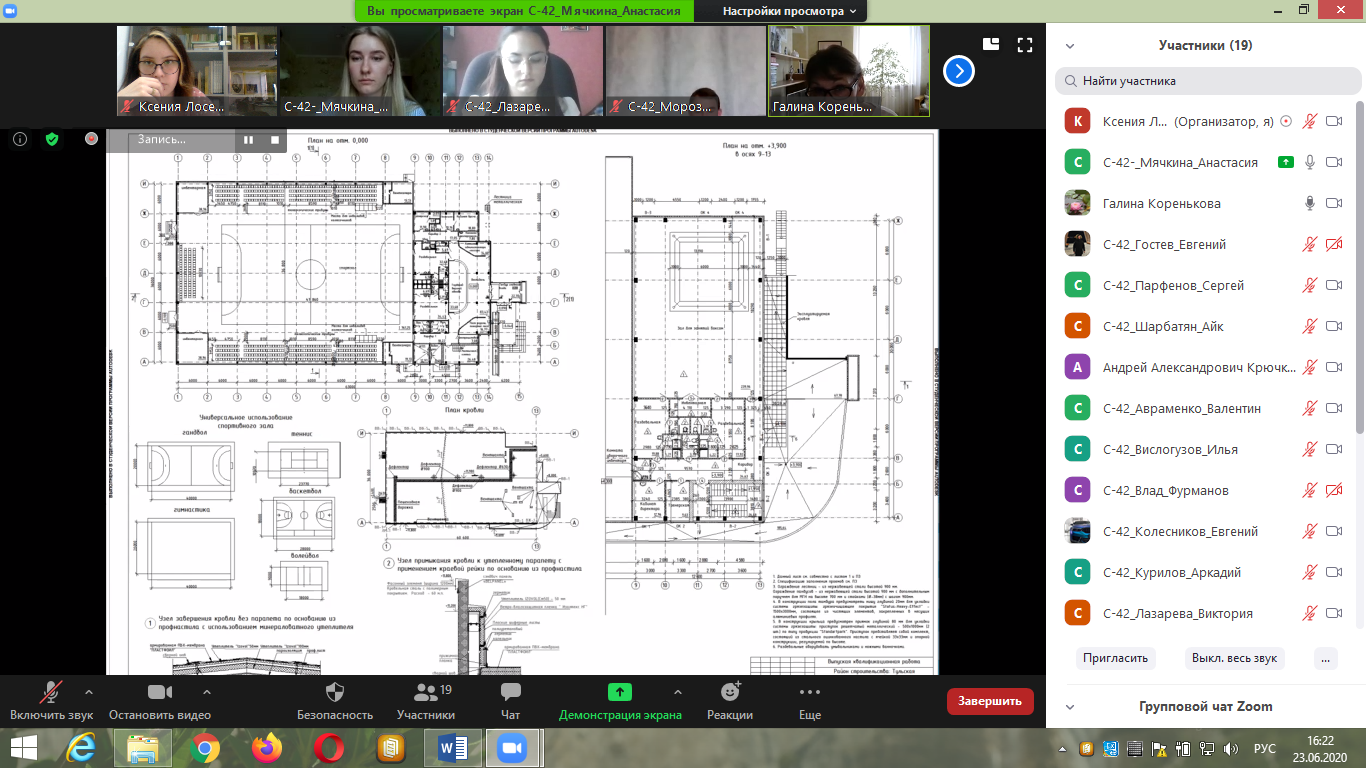Viewport: 1366px width, 768px height.
Task: Open Участники panel from toolbar
Action: pyautogui.click(x=426, y=701)
